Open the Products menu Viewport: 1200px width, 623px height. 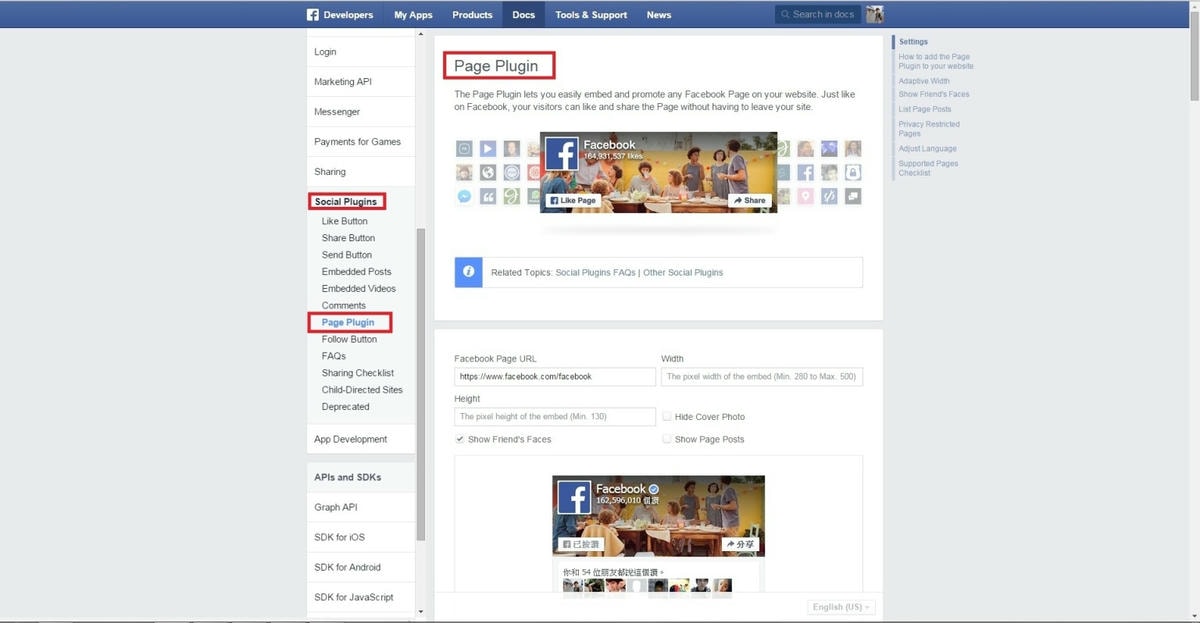(x=472, y=15)
